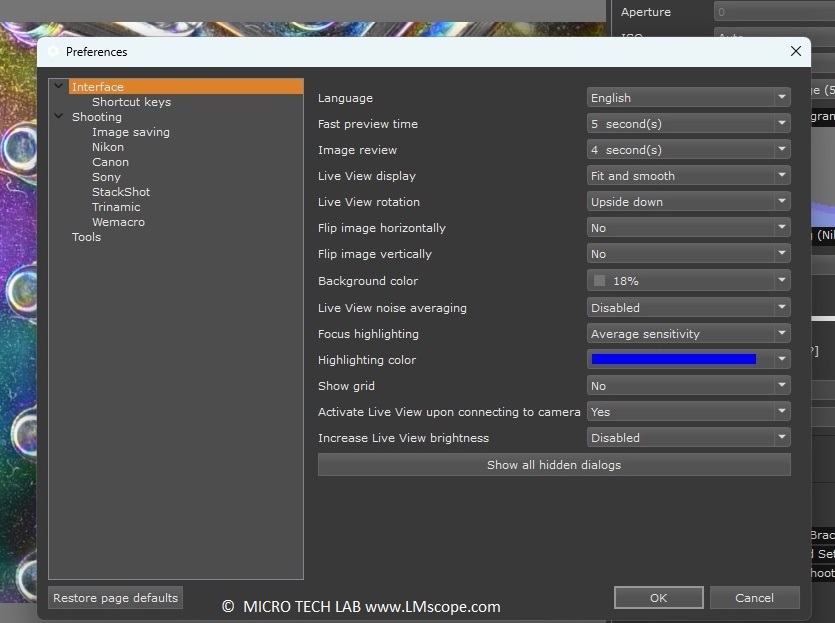Viewport: 835px width, 623px height.
Task: Go to the StackShot settings page
Action: [121, 192]
